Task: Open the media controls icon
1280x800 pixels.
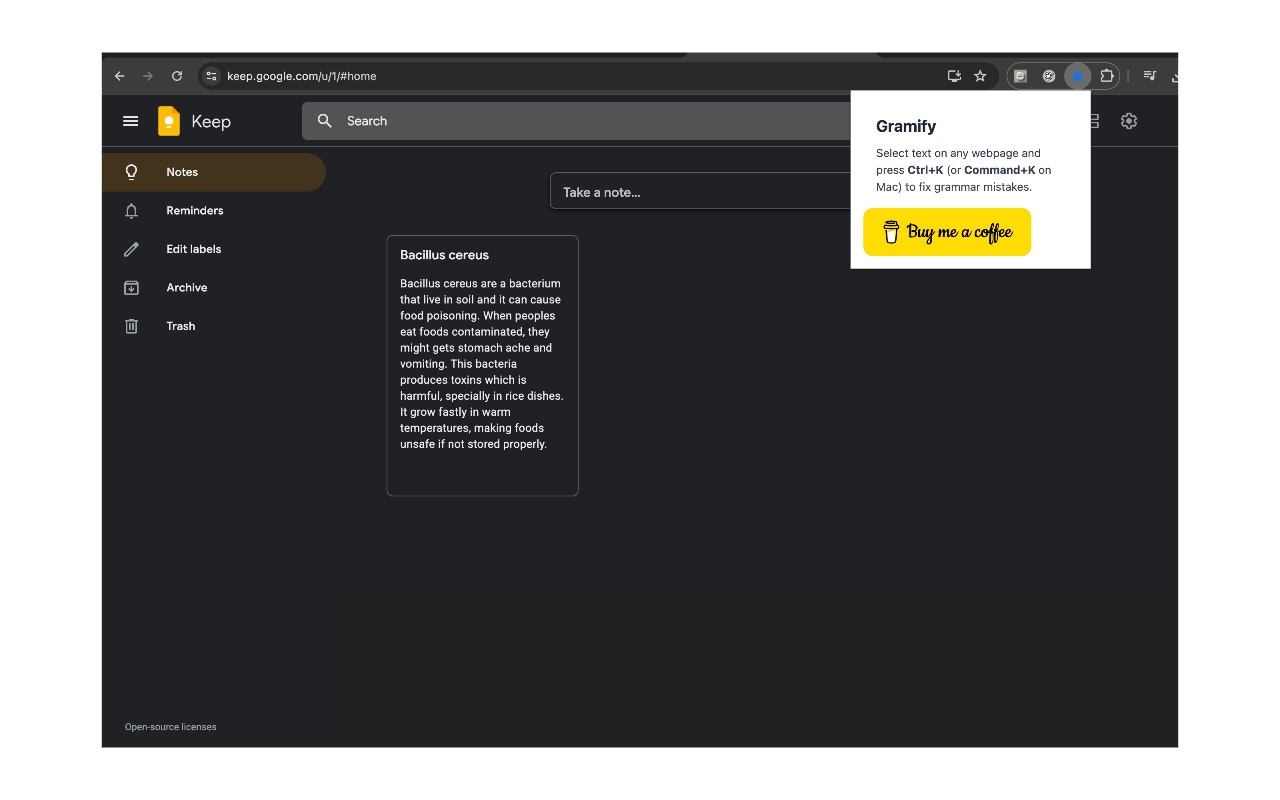Action: click(1150, 76)
